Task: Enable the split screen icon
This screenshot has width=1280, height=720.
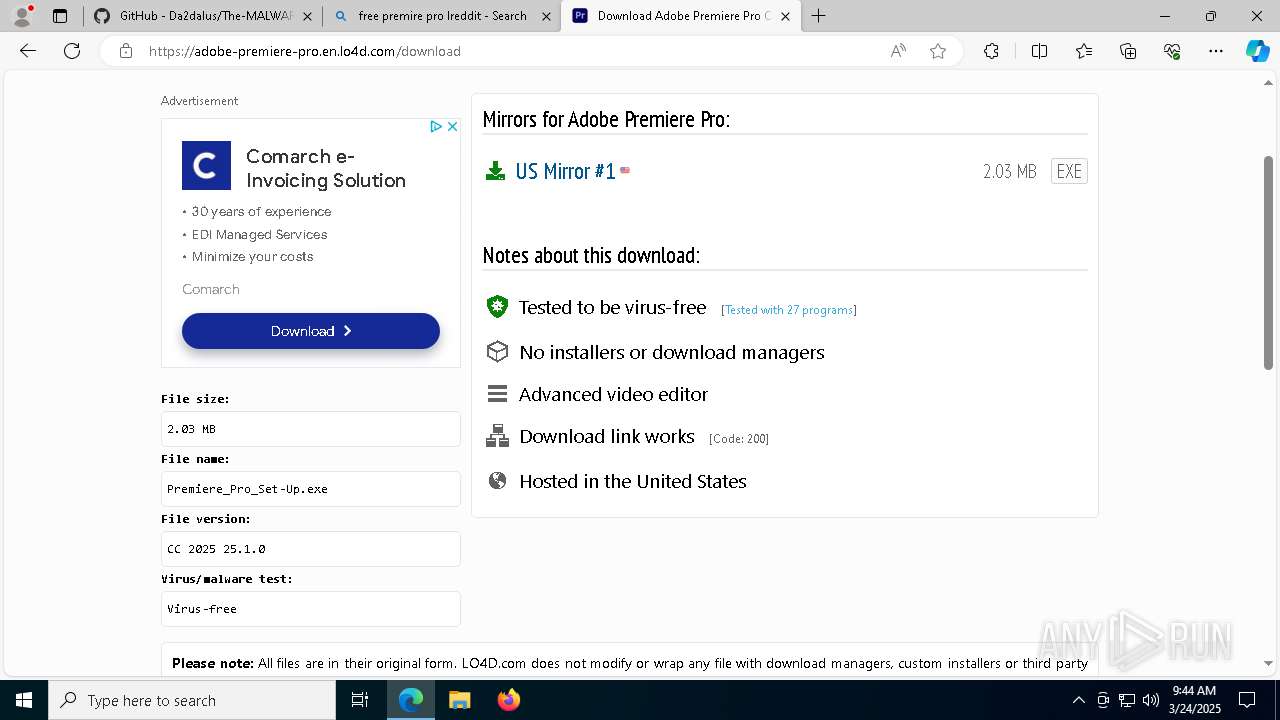Action: 1039,51
